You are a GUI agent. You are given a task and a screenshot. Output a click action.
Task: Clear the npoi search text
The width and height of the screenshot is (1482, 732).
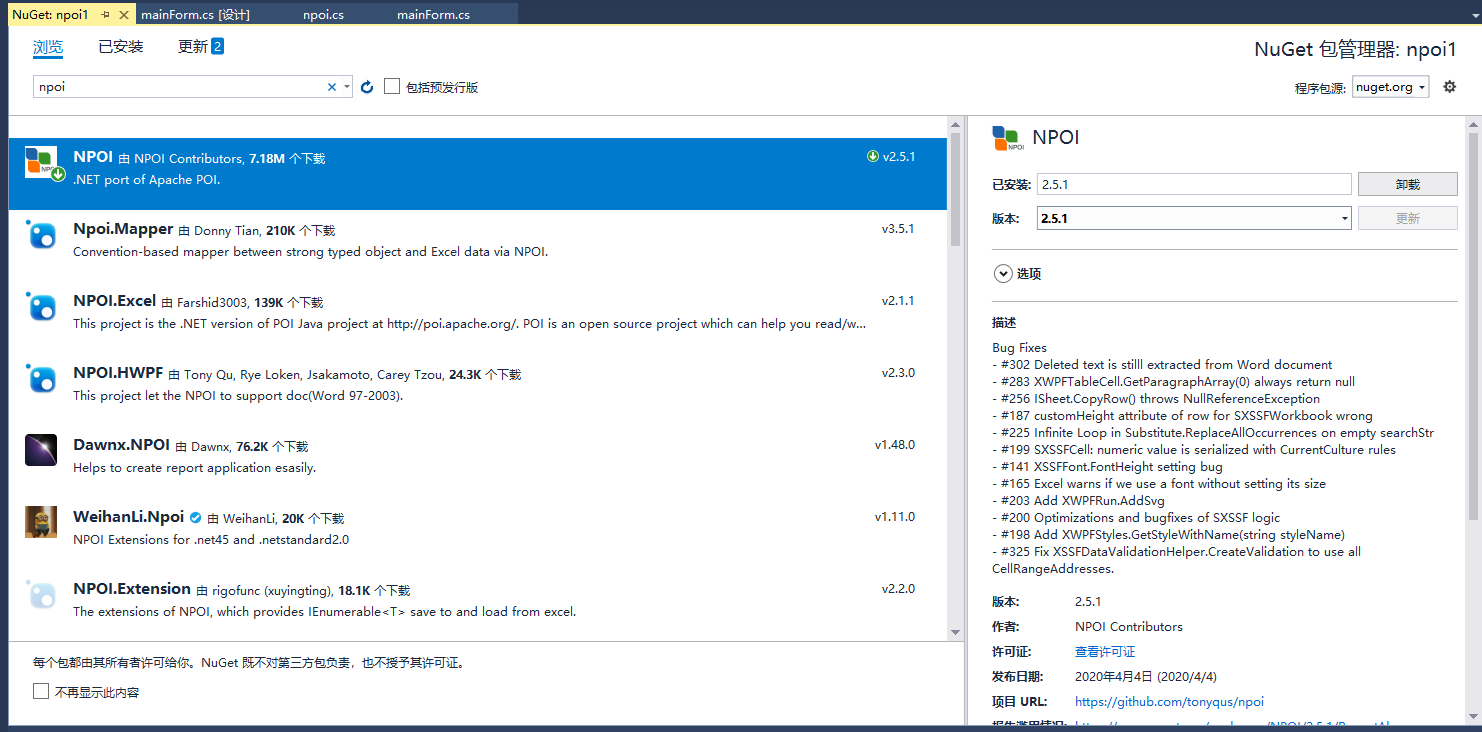pos(332,87)
